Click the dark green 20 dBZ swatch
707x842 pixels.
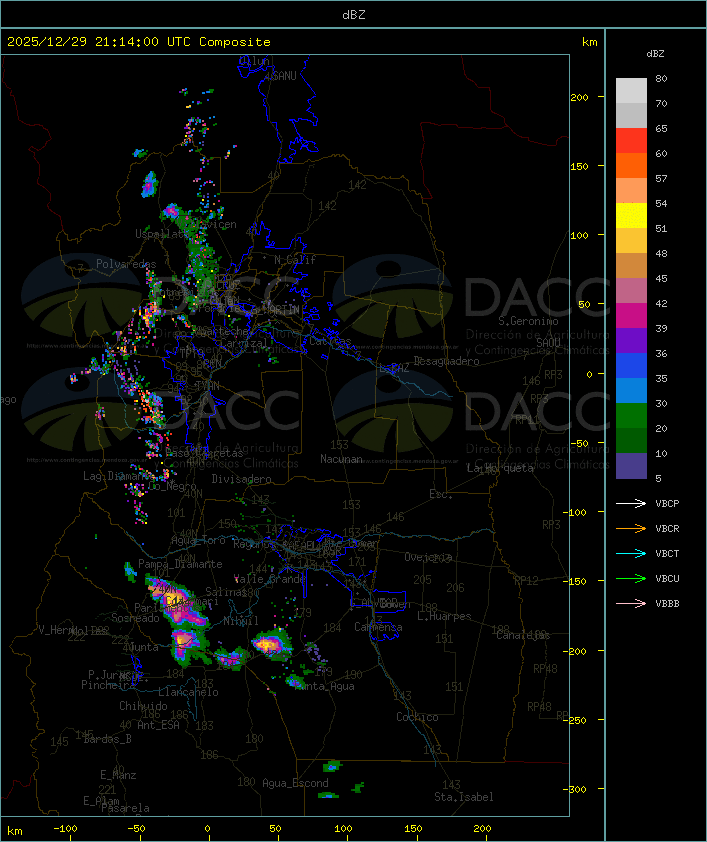[x=631, y=440]
